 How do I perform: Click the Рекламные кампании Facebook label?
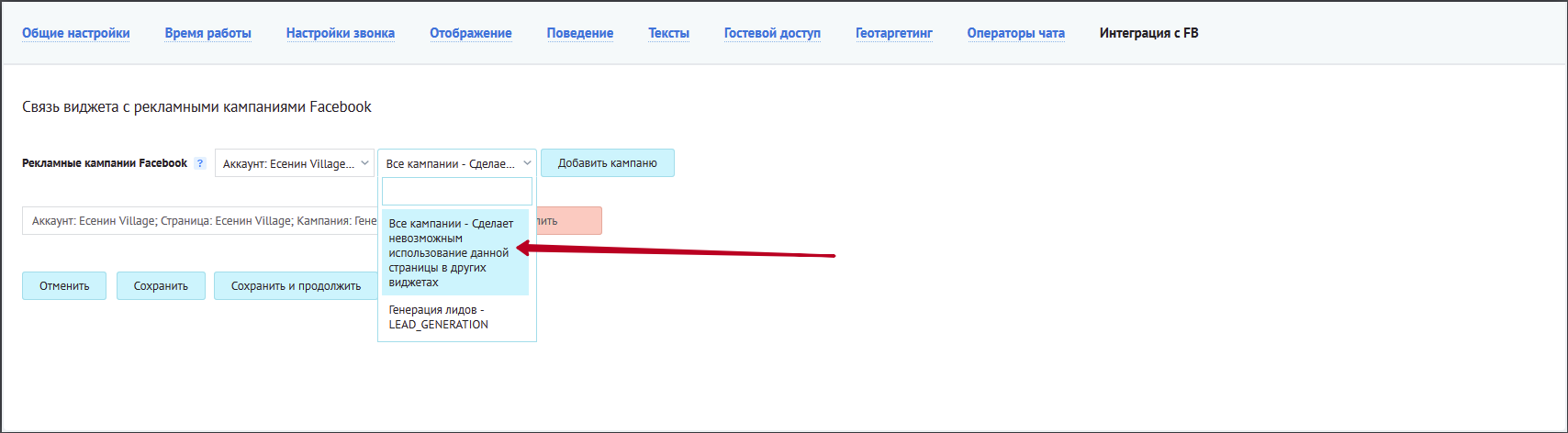coord(105,163)
